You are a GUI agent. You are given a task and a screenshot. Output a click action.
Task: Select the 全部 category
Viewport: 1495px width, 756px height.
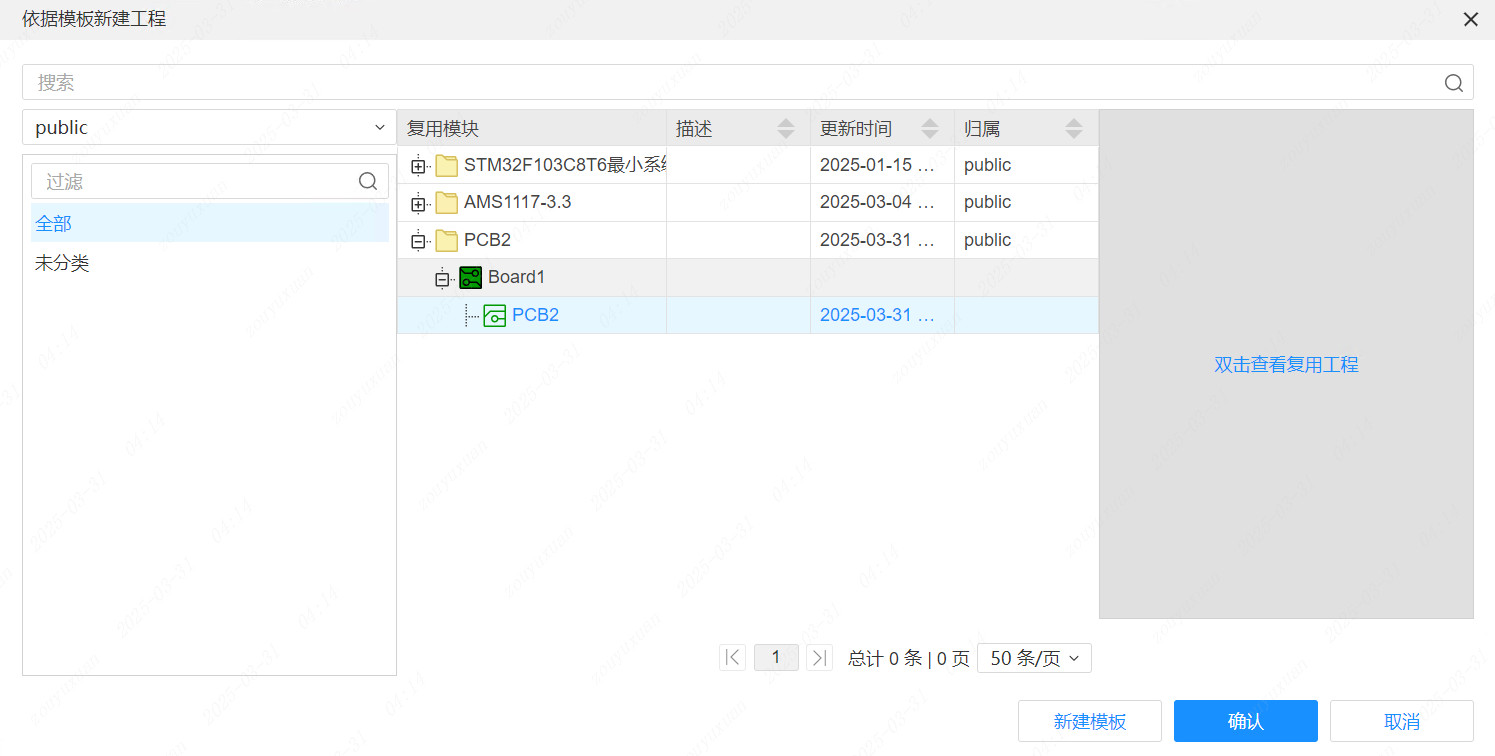[54, 224]
